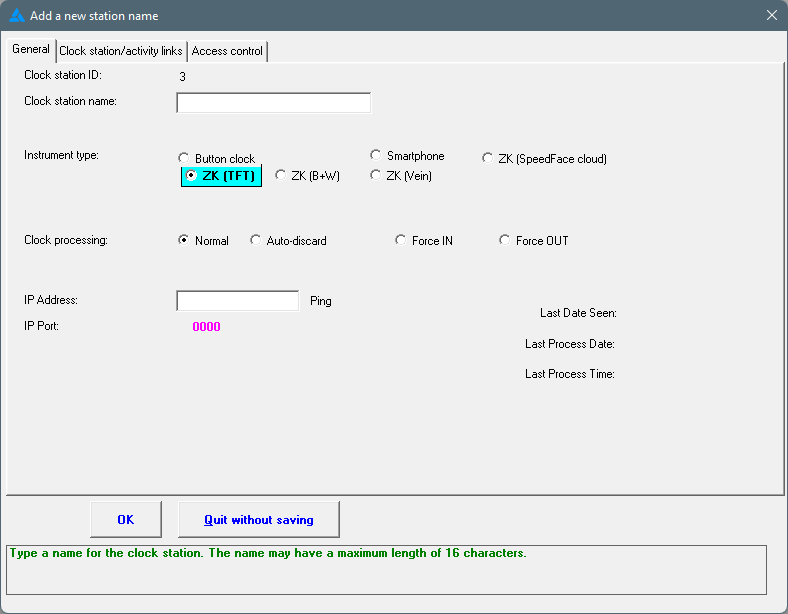
Task: Click into the IP Address field
Action: pos(238,301)
